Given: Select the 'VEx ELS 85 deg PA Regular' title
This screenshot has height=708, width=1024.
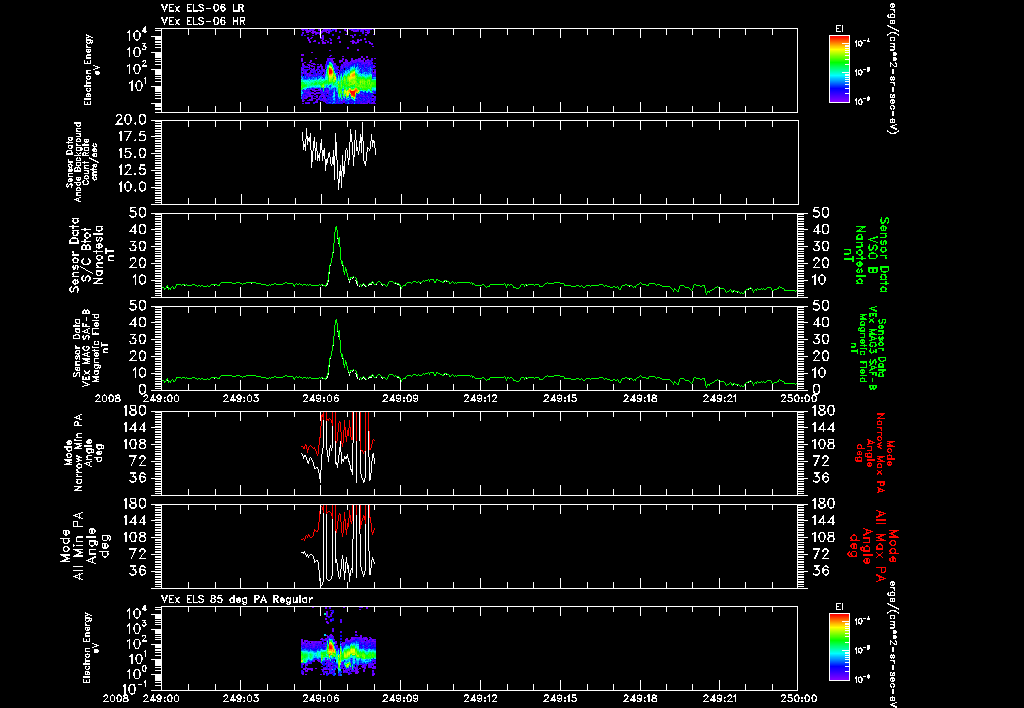Looking at the screenshot, I should (237, 599).
